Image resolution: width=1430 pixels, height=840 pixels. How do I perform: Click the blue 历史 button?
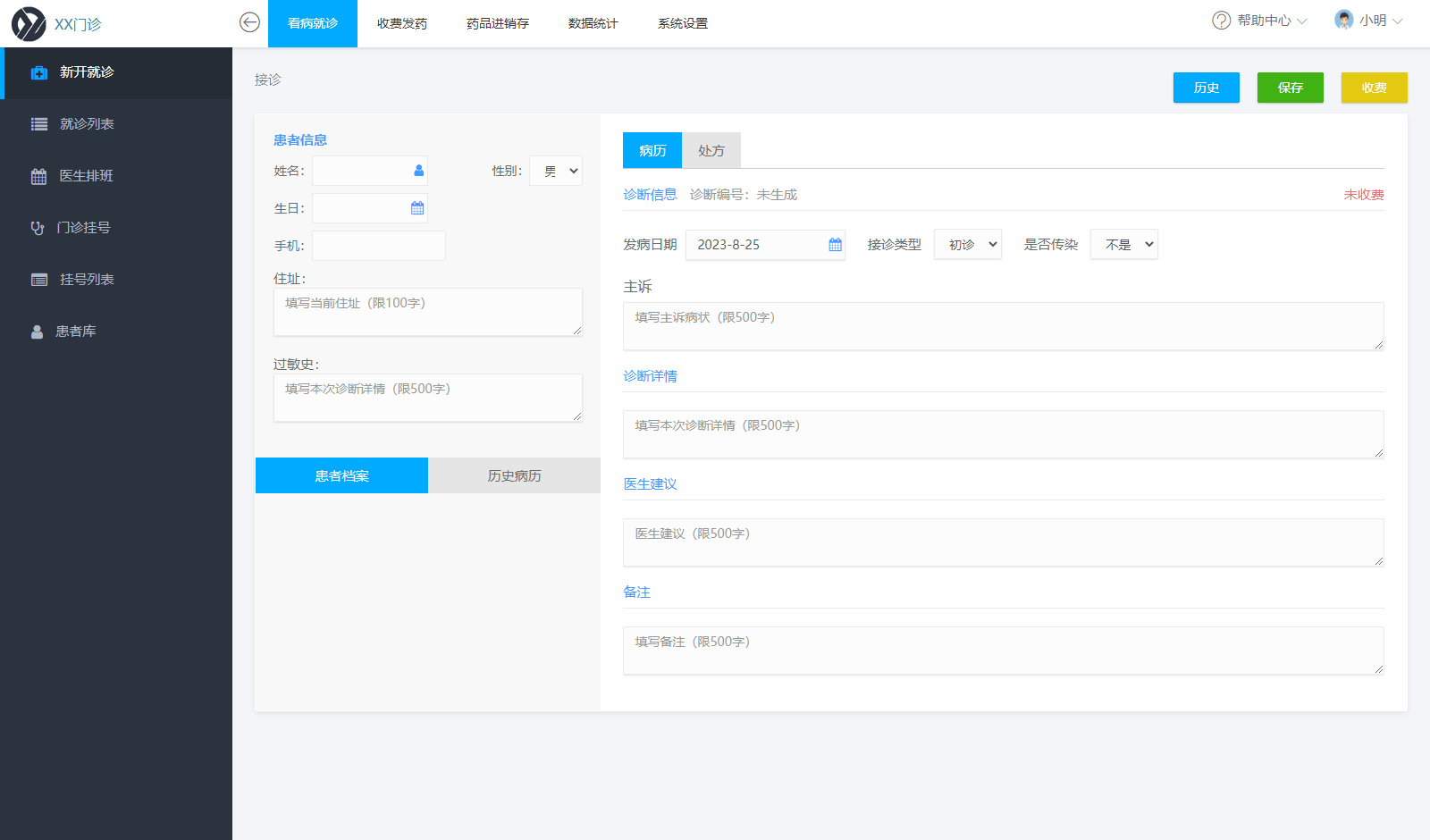[1206, 88]
